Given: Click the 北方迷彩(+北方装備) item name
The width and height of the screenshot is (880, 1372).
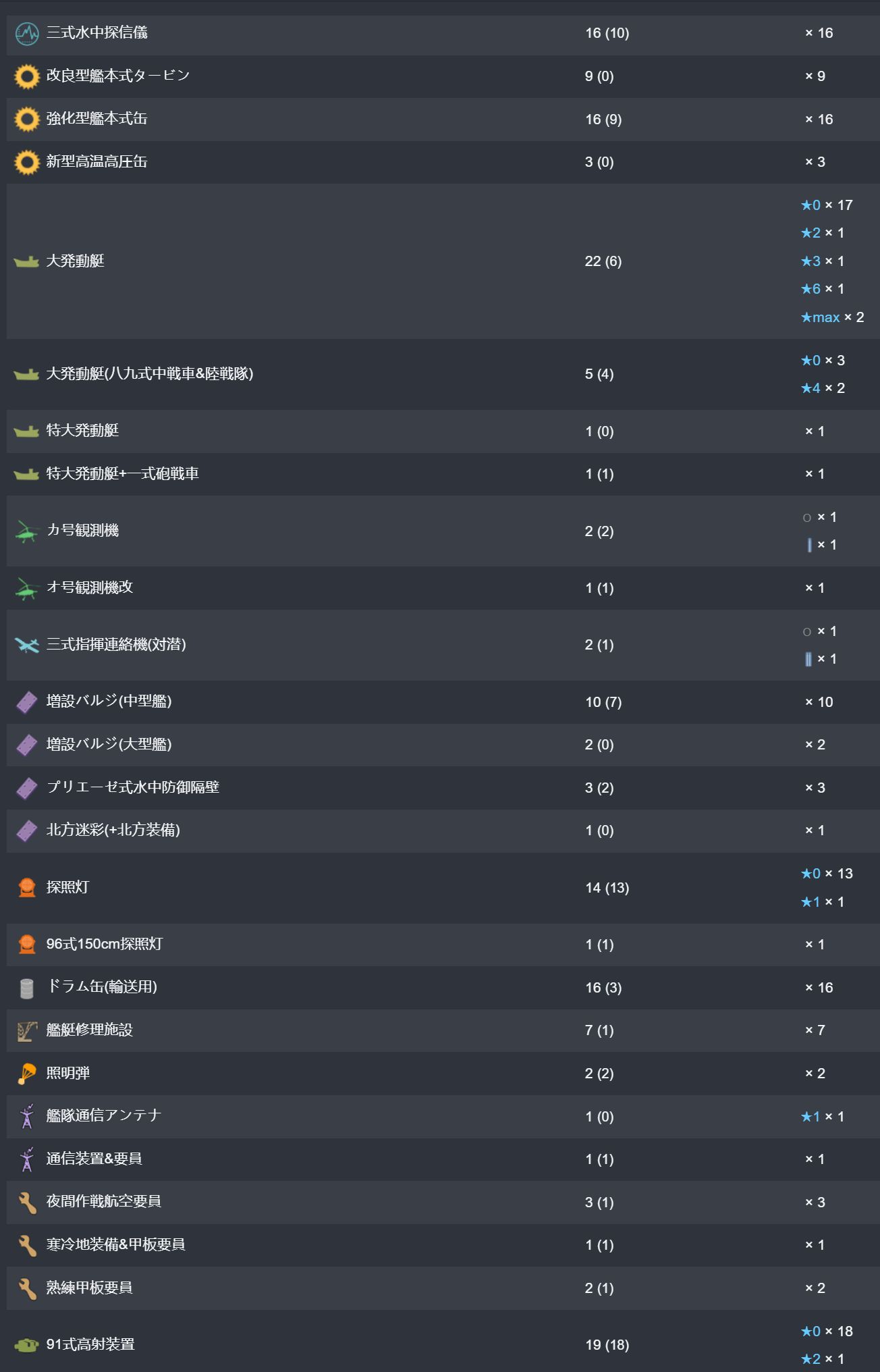Looking at the screenshot, I should 113,830.
